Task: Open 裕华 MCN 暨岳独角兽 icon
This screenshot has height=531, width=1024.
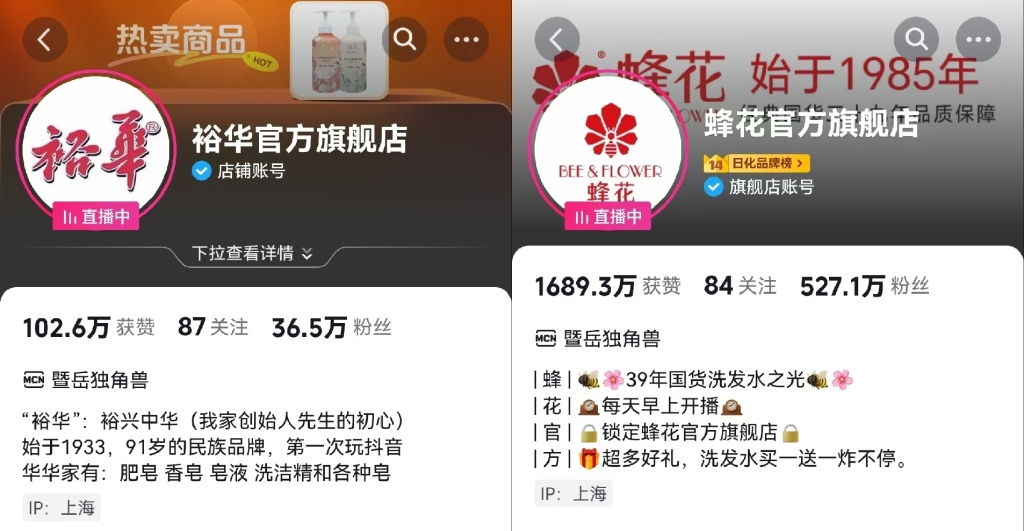Action: [x=33, y=379]
